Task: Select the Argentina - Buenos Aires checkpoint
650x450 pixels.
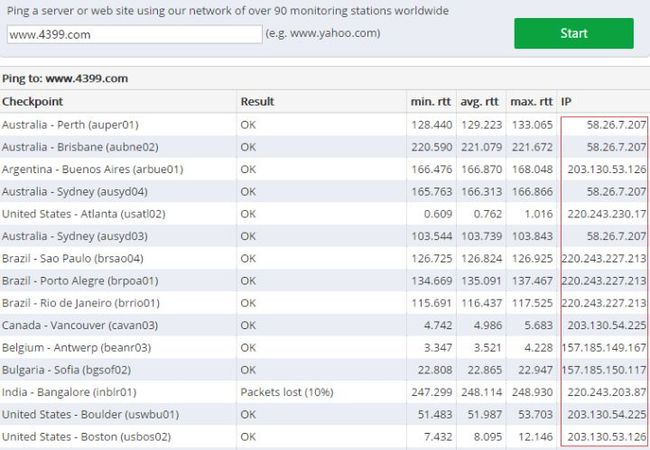Action: [92, 169]
